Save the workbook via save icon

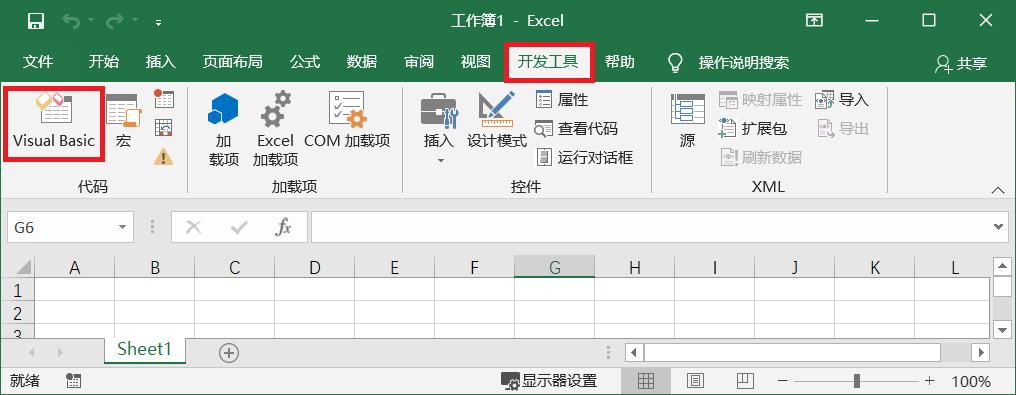click(37, 21)
